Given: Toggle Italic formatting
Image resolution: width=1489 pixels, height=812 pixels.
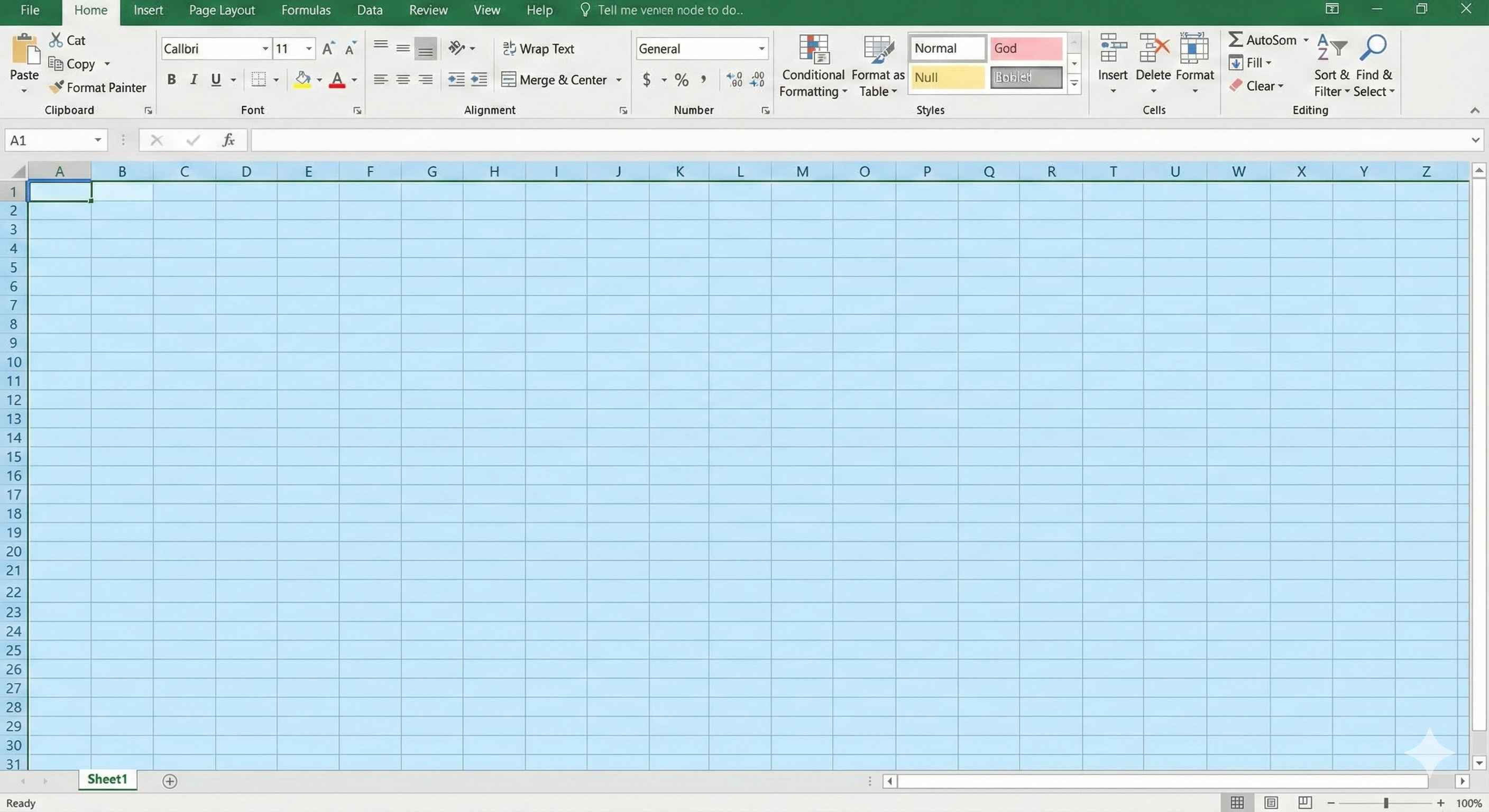Looking at the screenshot, I should [194, 80].
